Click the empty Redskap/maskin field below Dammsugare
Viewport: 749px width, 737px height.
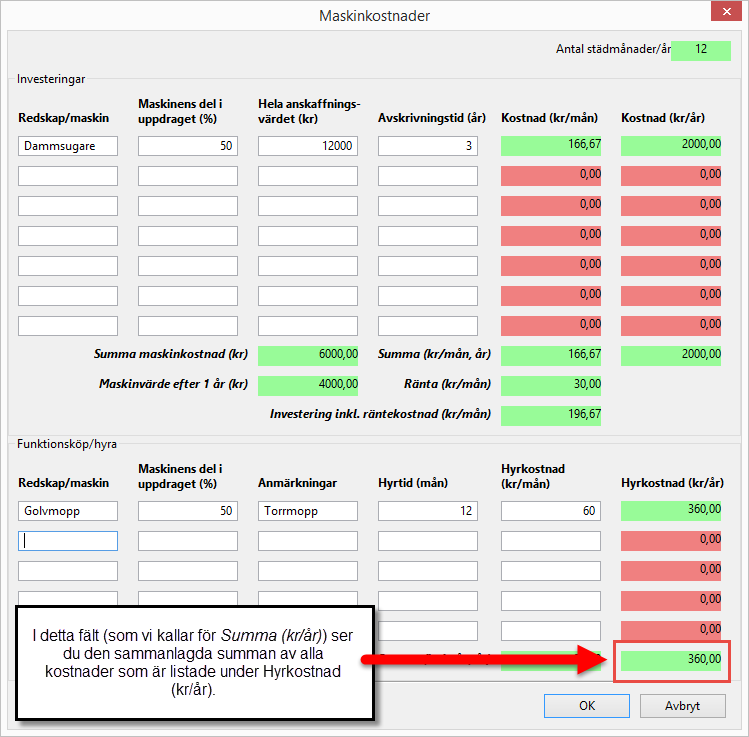point(68,176)
